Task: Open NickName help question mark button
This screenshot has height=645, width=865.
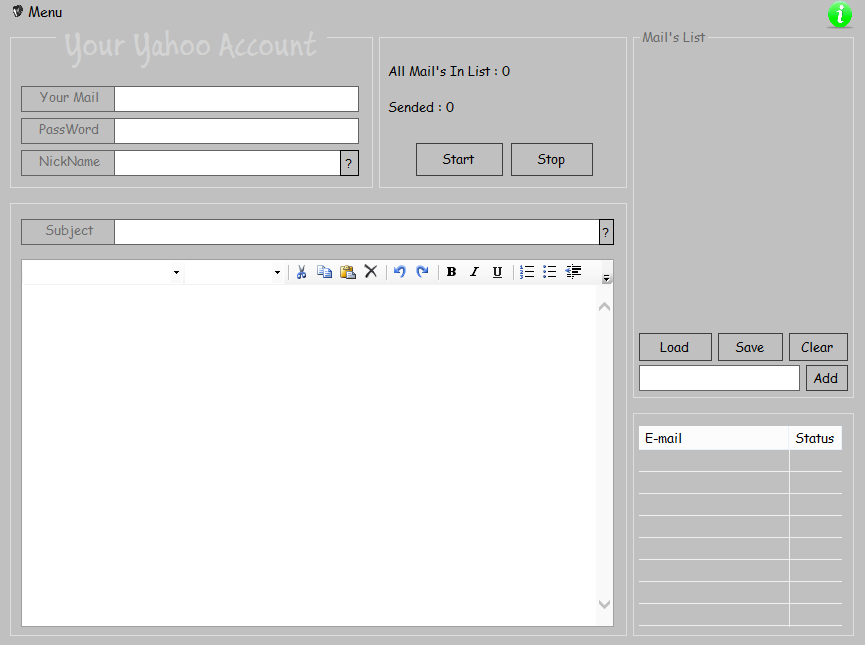Action: click(x=349, y=163)
